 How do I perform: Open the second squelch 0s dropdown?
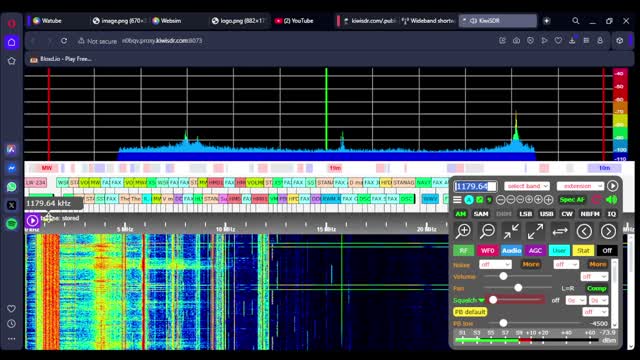[598, 300]
